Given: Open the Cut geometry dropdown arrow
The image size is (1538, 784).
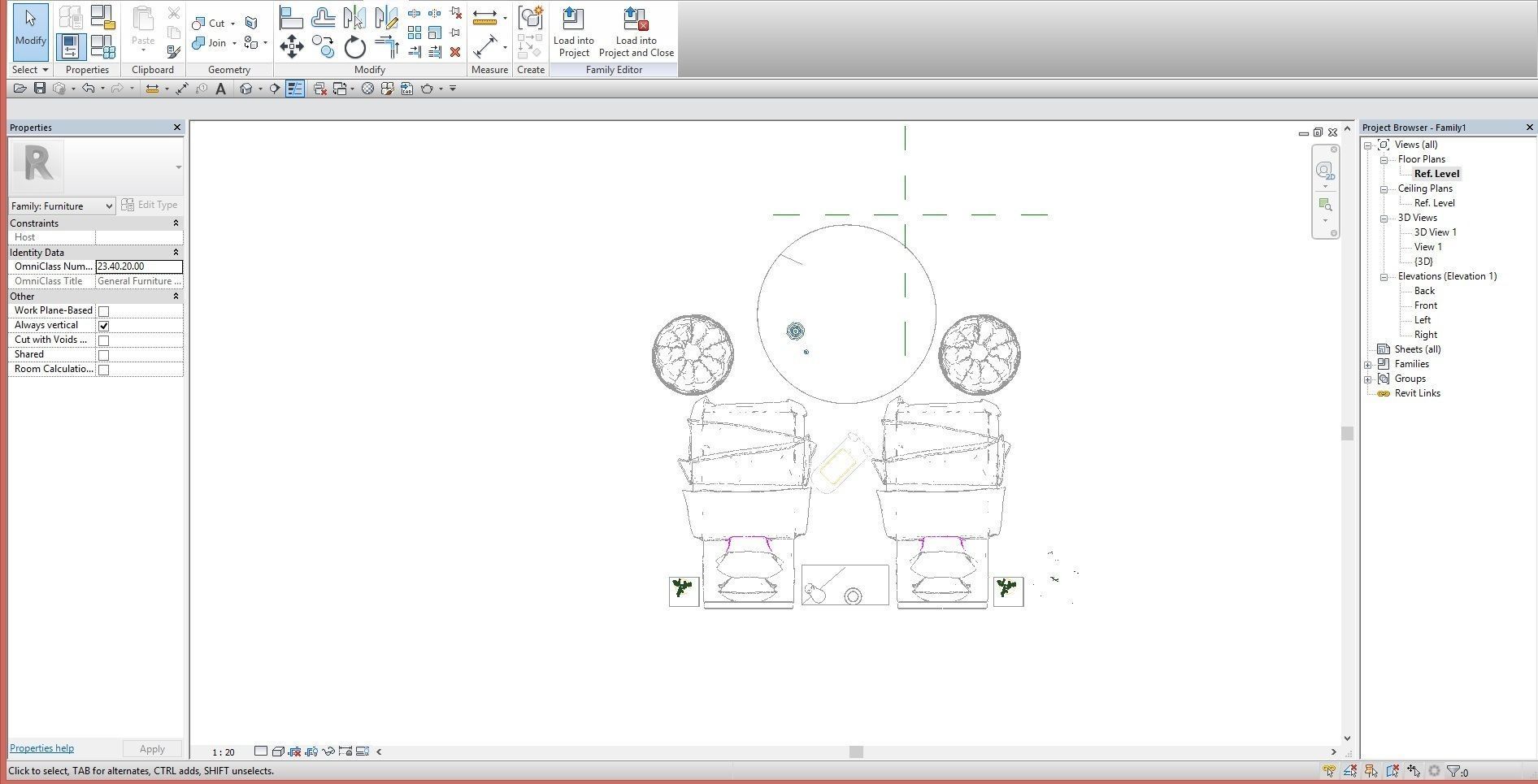Looking at the screenshot, I should pos(232,24).
